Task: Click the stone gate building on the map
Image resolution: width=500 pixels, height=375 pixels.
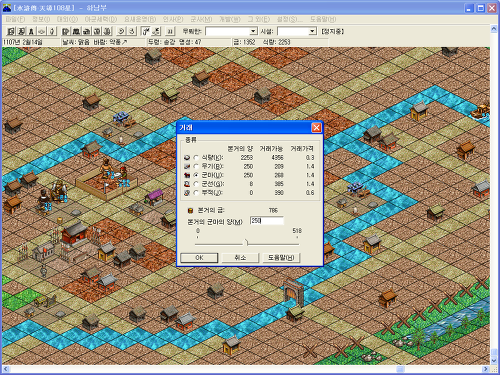Action: point(294,292)
